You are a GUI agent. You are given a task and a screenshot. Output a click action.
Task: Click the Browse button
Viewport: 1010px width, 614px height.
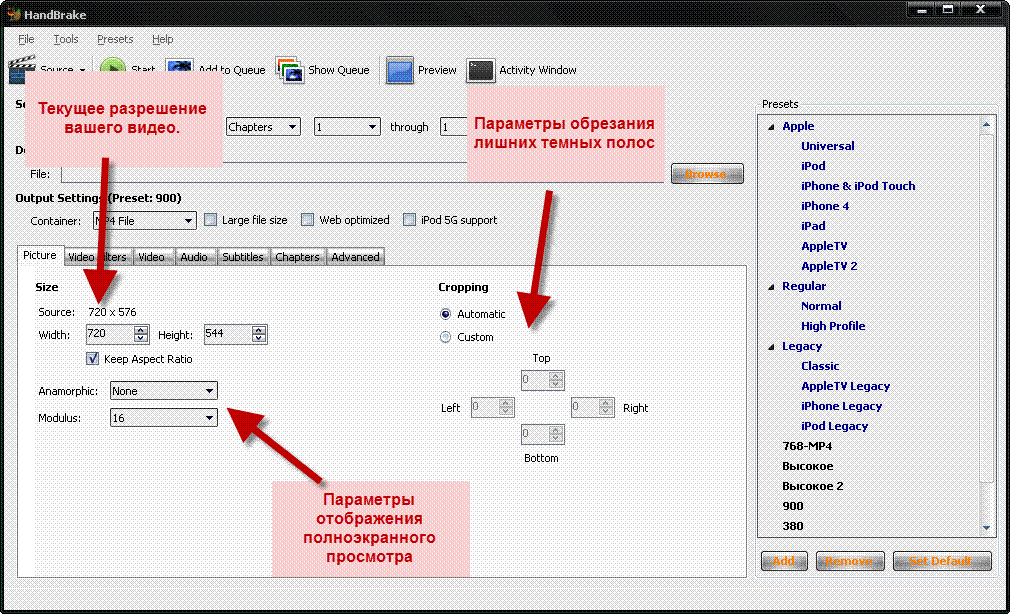(x=707, y=174)
